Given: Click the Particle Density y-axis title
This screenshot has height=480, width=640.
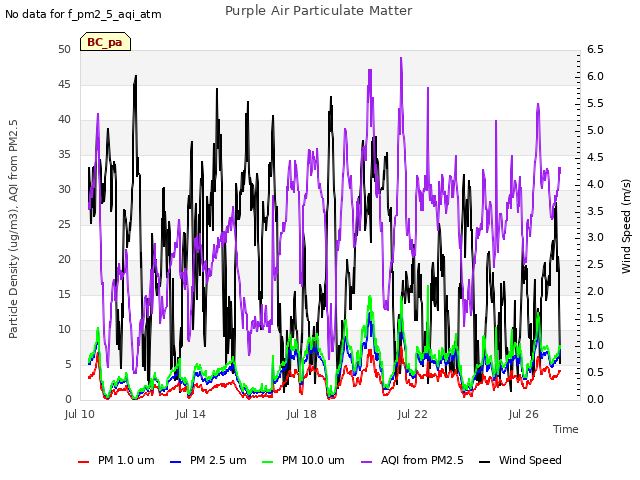Looking at the screenshot, I should (13, 229).
